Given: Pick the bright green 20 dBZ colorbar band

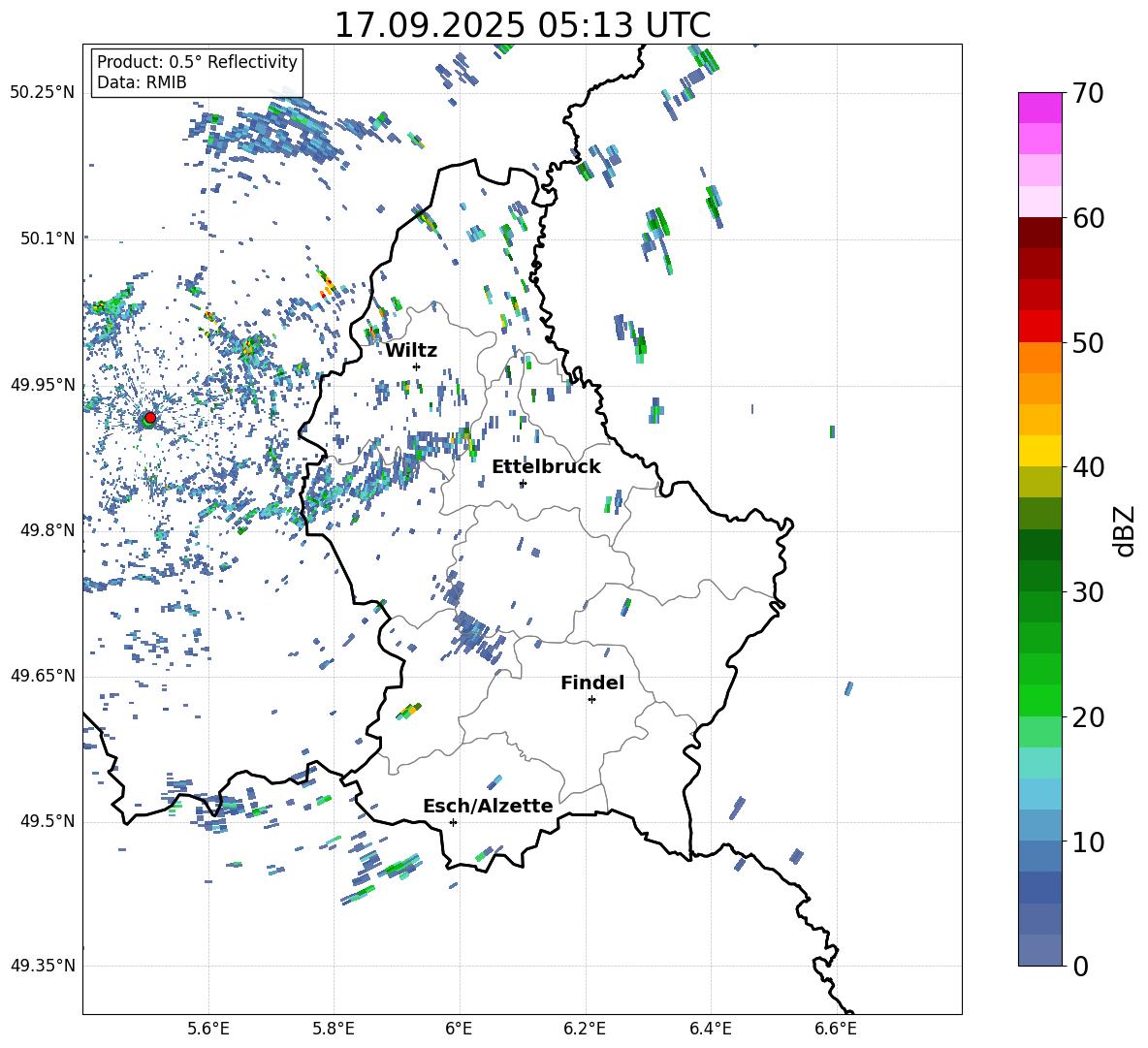Looking at the screenshot, I should 1039,700.
